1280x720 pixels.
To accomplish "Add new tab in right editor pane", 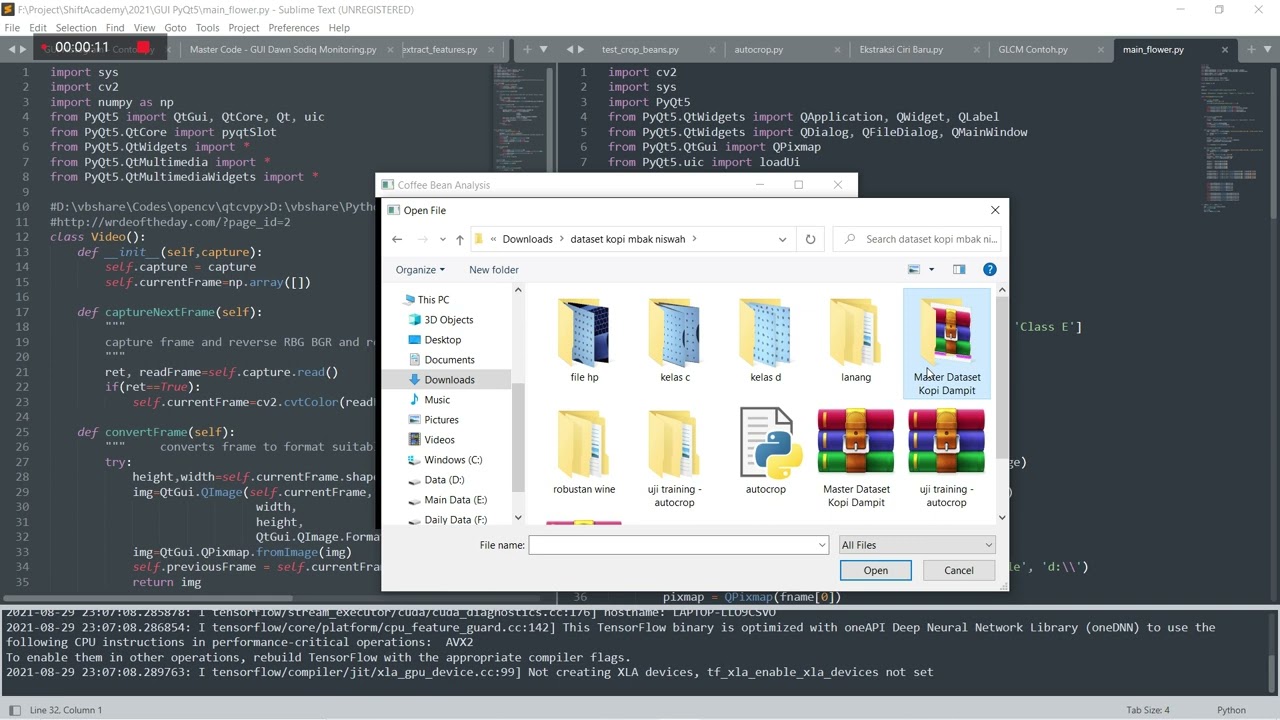I will [x=1250, y=49].
